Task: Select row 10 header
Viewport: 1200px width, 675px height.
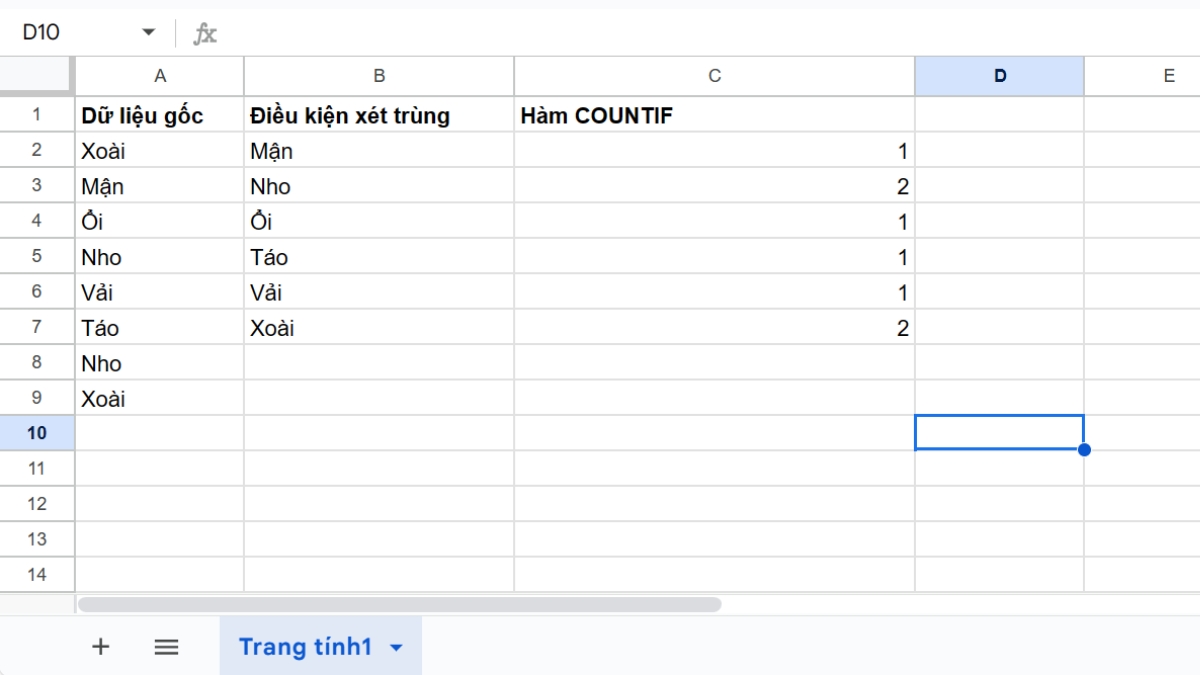Action: 37,433
